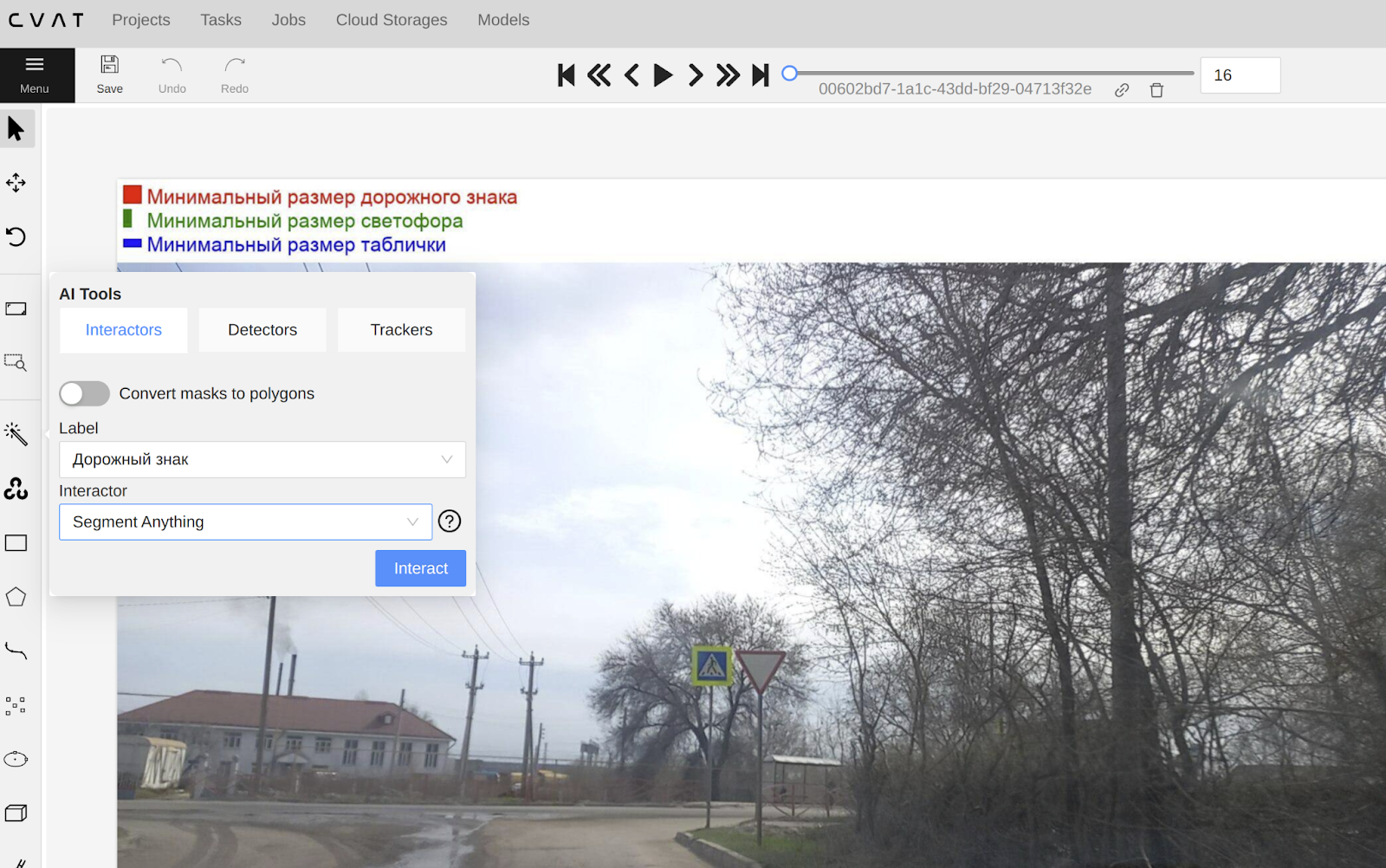
Task: Select the Cursor tool
Action: pos(16,129)
